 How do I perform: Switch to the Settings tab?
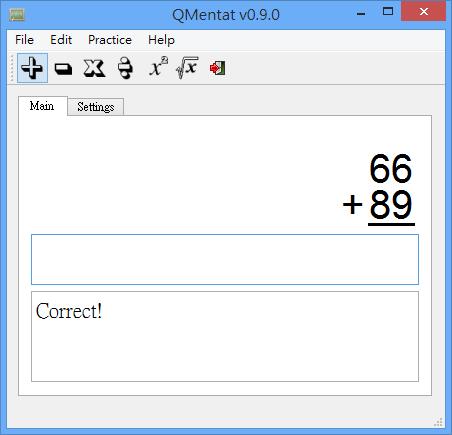(96, 107)
